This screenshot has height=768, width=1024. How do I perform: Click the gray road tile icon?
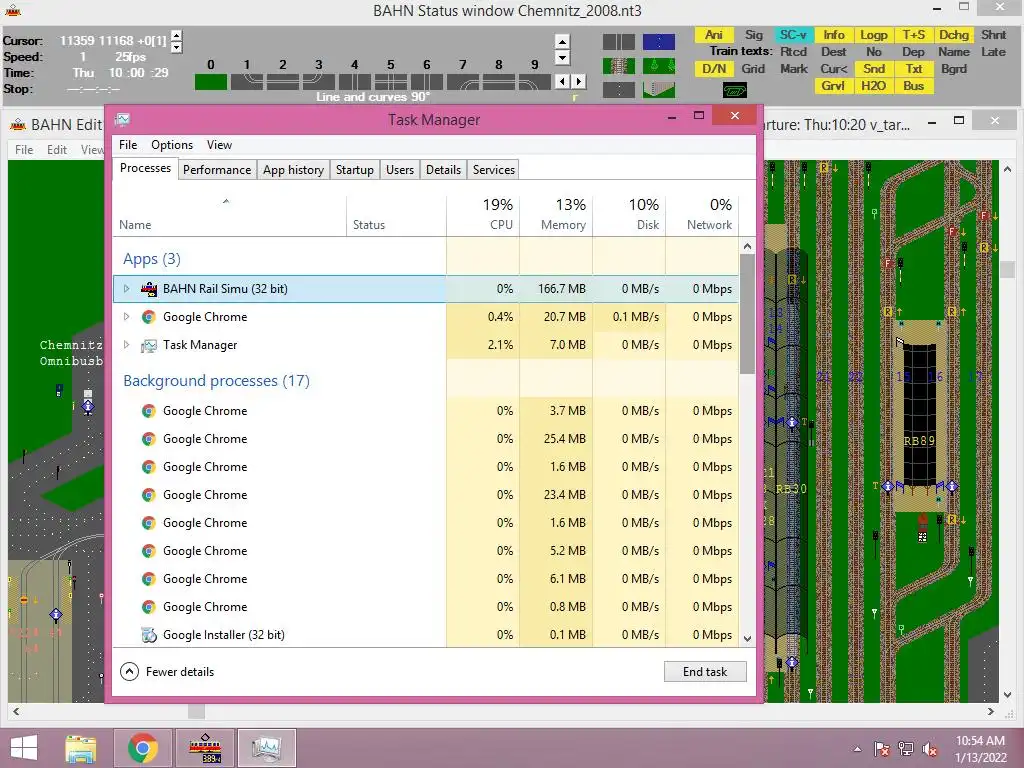point(618,90)
